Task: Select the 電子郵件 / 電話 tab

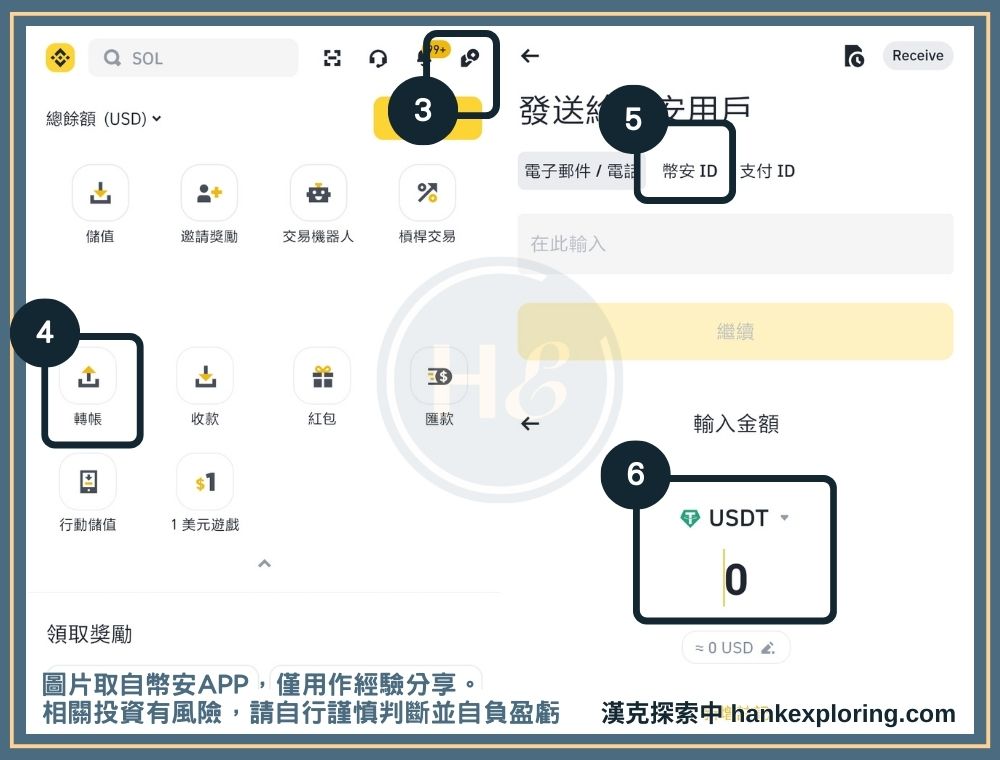Action: pos(580,171)
